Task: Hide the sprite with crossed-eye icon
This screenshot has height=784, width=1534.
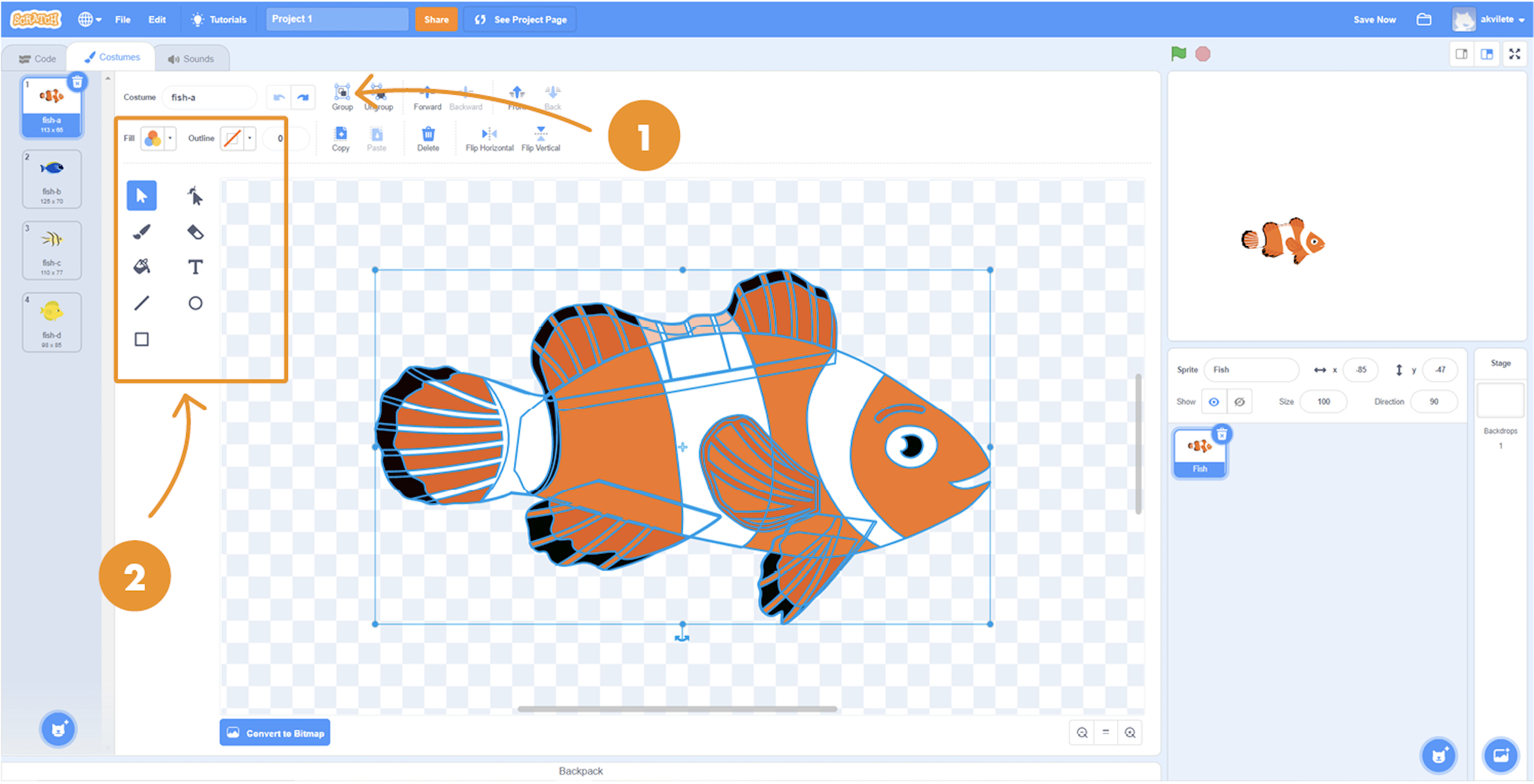Action: tap(1239, 402)
